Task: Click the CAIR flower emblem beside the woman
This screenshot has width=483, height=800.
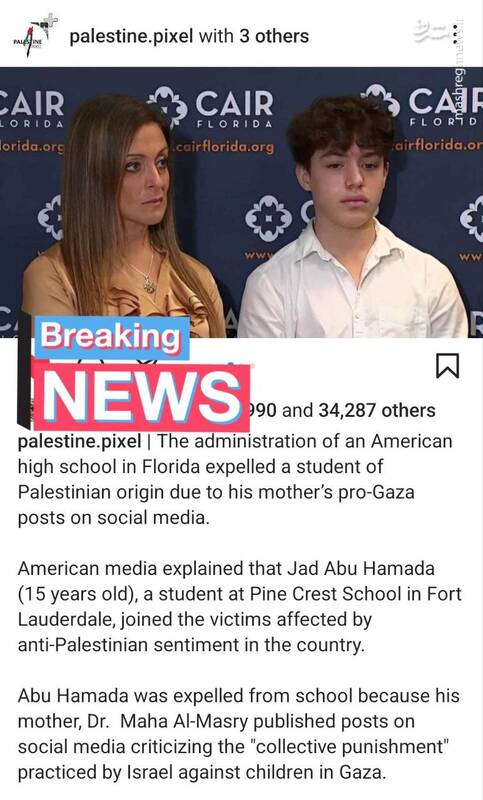Action: tap(50, 216)
